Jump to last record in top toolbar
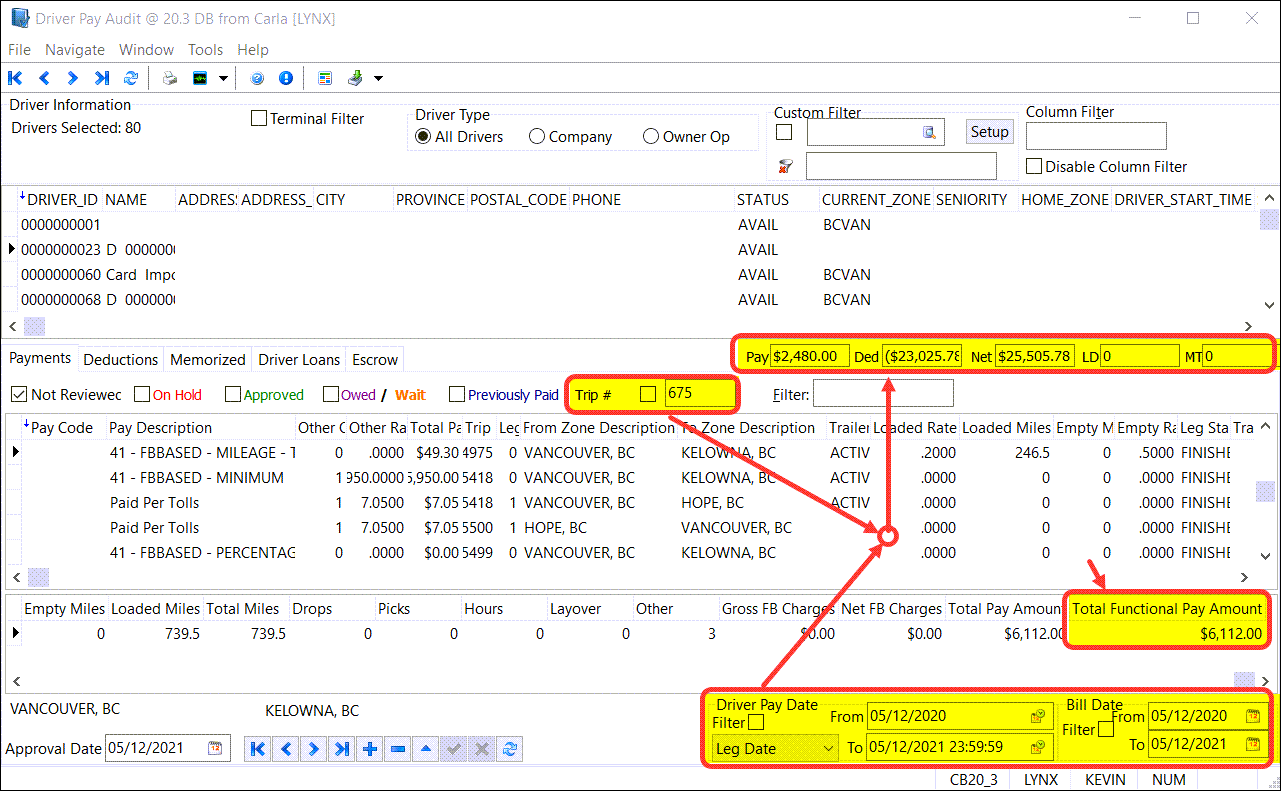This screenshot has width=1281, height=791. click(101, 78)
